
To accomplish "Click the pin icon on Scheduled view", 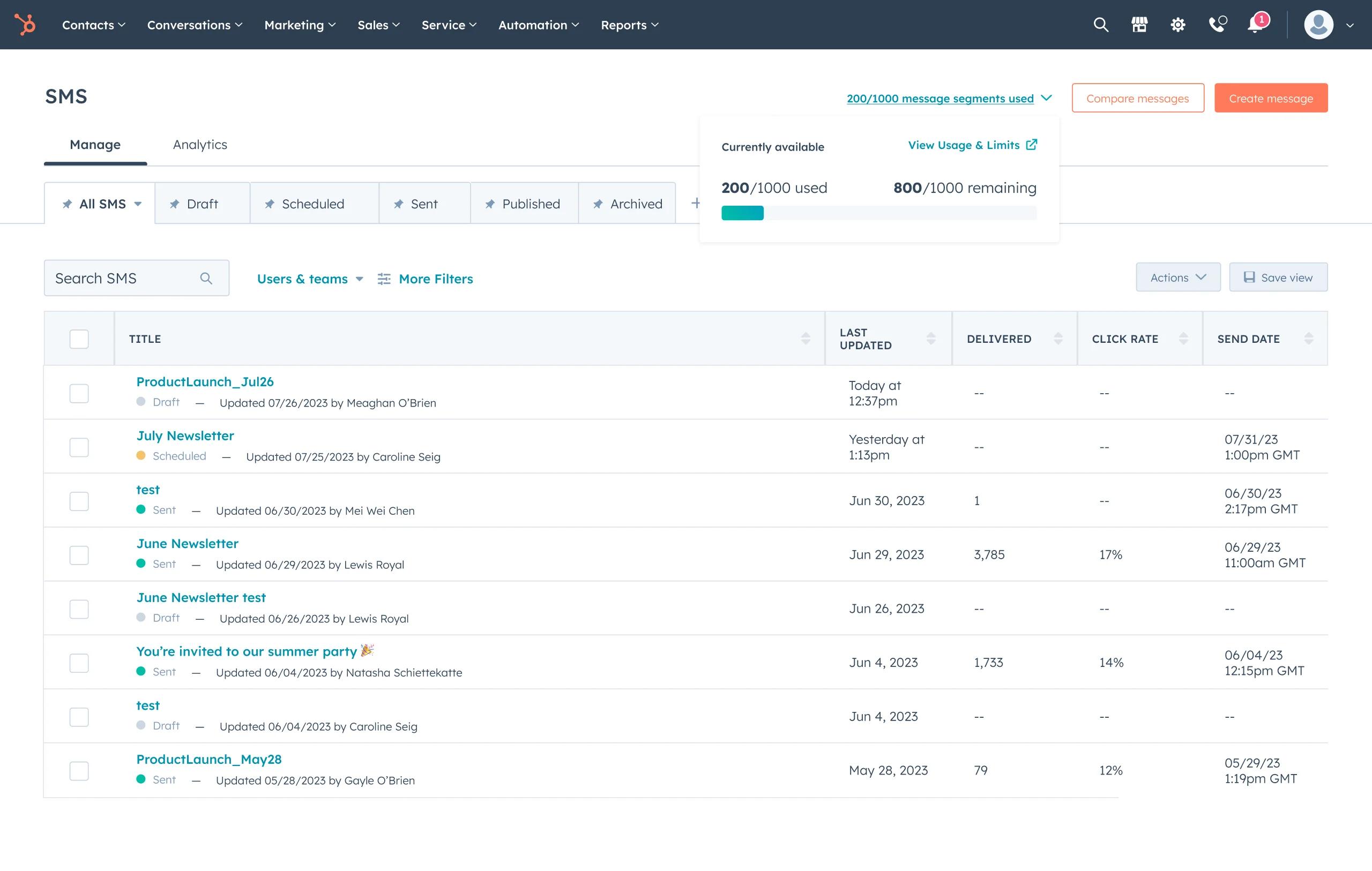I will pyautogui.click(x=270, y=204).
